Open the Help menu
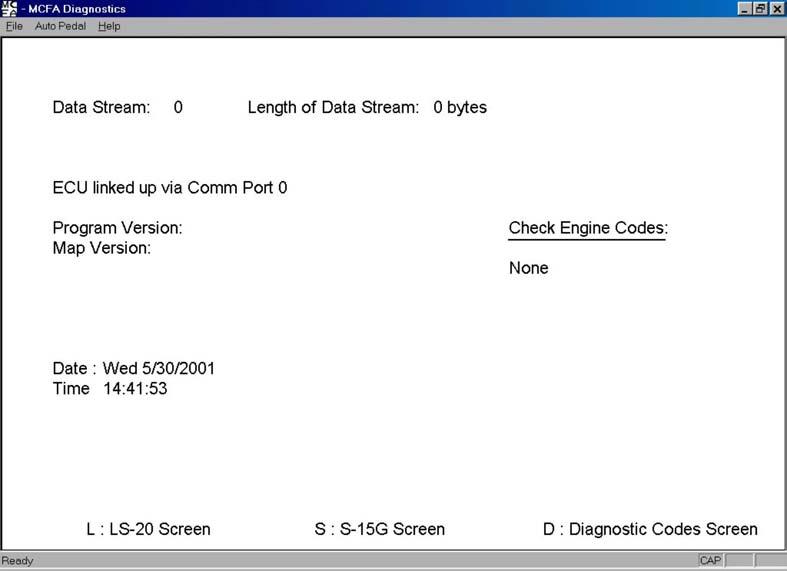Screen dimensions: 787x571 tap(109, 26)
